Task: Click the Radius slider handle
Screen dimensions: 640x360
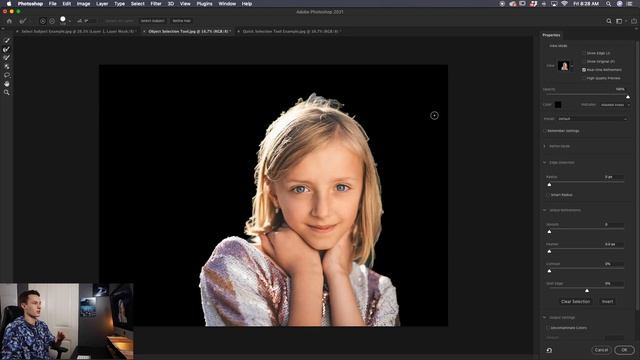Action: click(x=549, y=184)
